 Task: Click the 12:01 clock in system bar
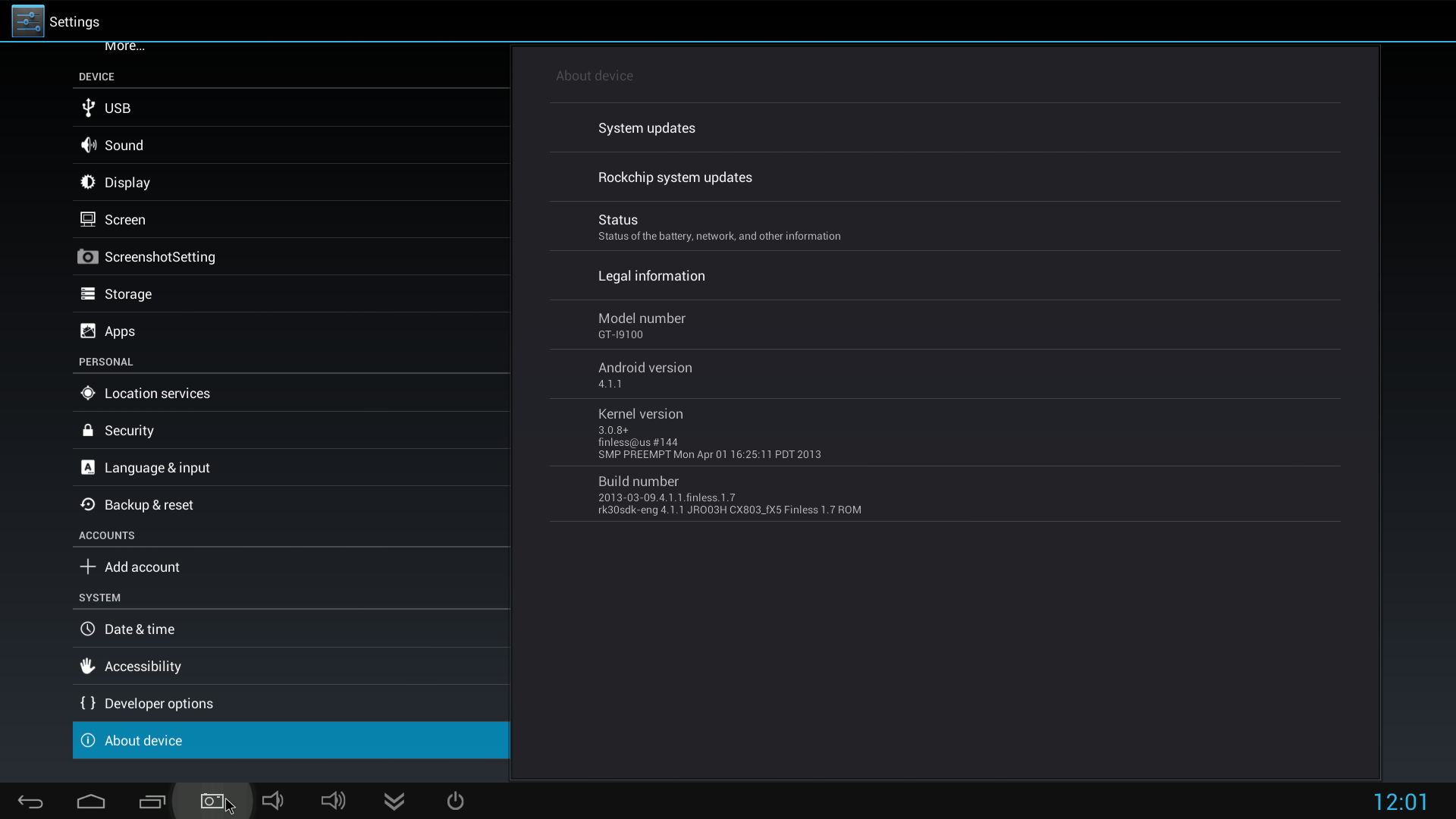click(1400, 802)
